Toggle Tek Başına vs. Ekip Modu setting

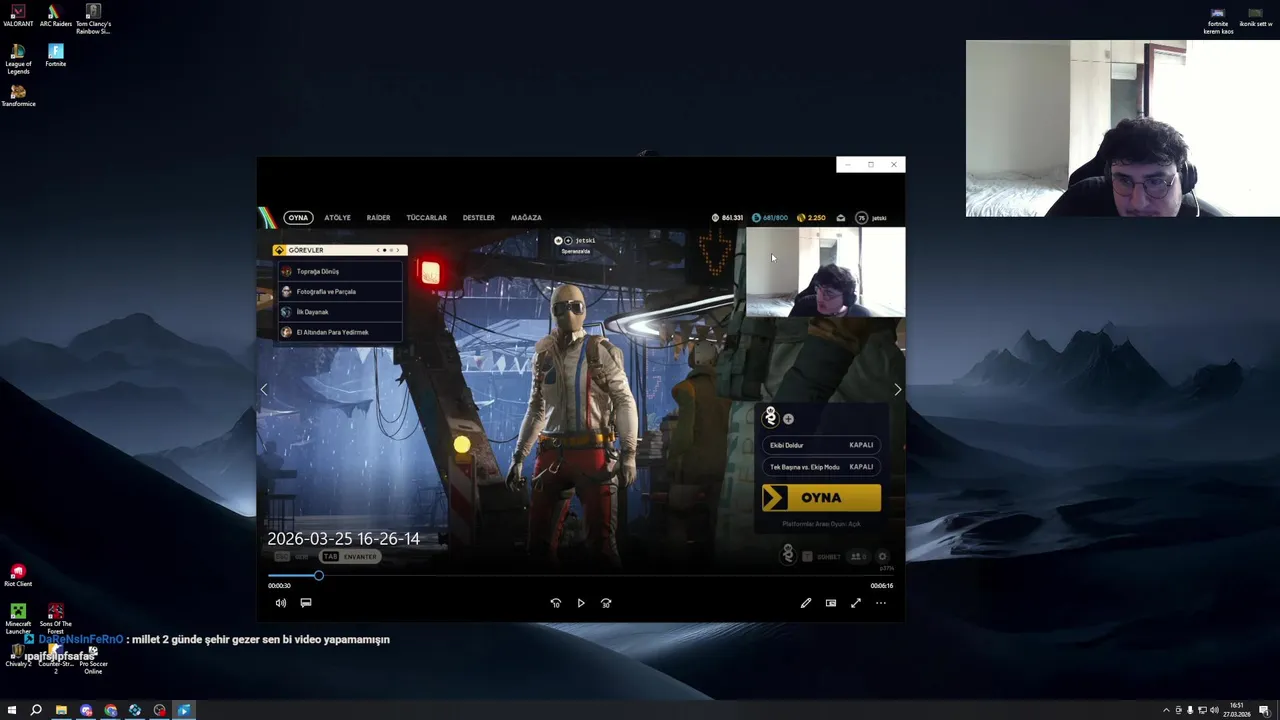coord(821,467)
